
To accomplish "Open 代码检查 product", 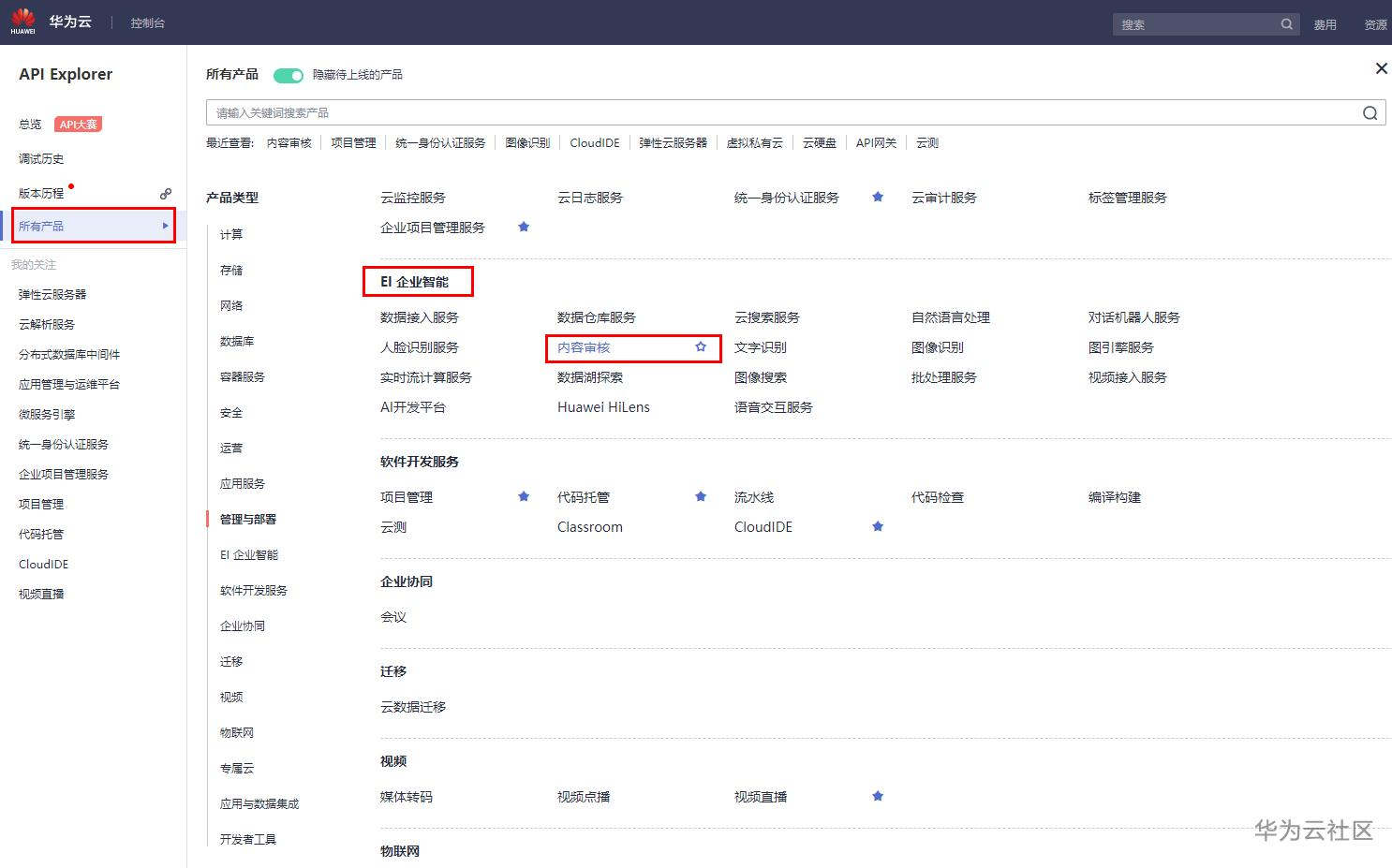I will [x=938, y=497].
